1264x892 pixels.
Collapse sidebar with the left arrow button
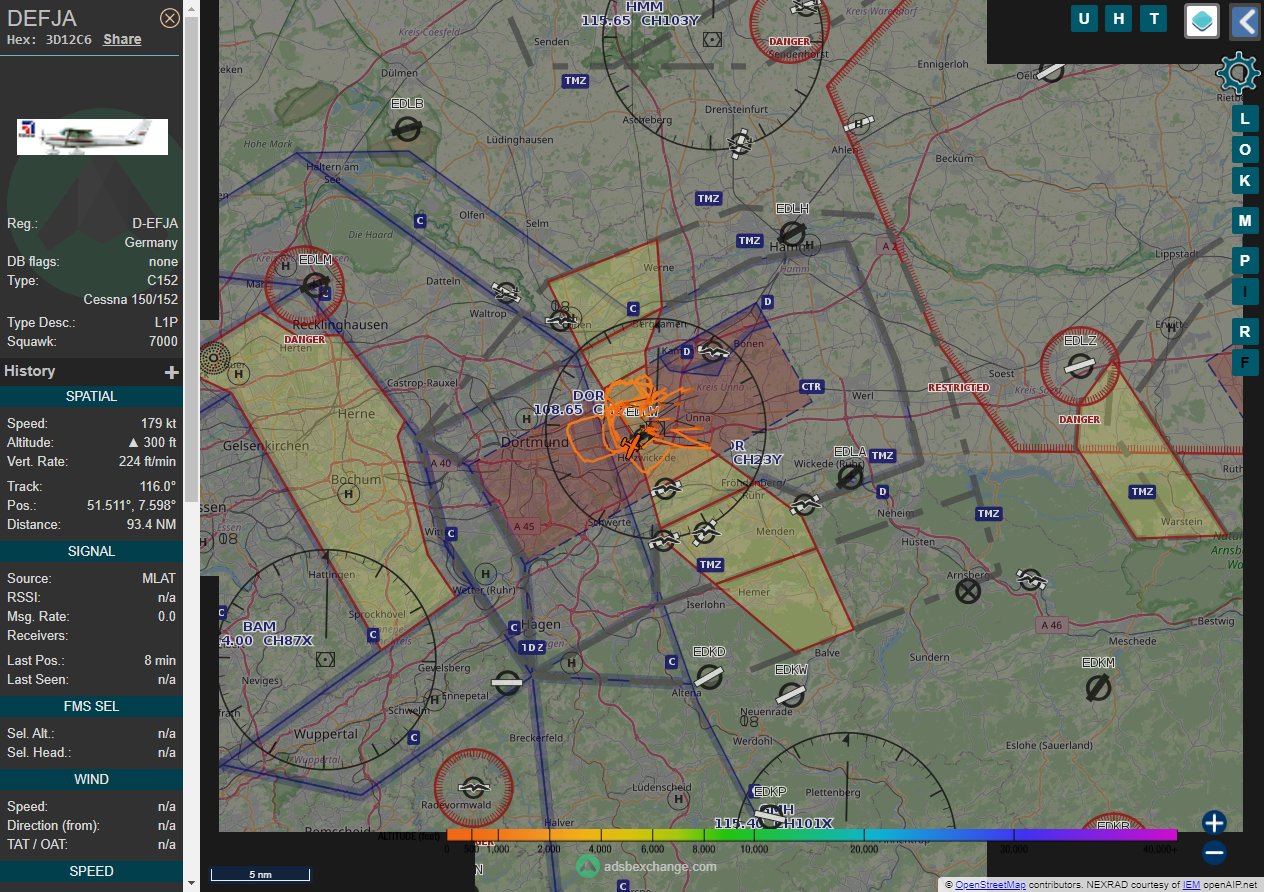coord(1244,21)
